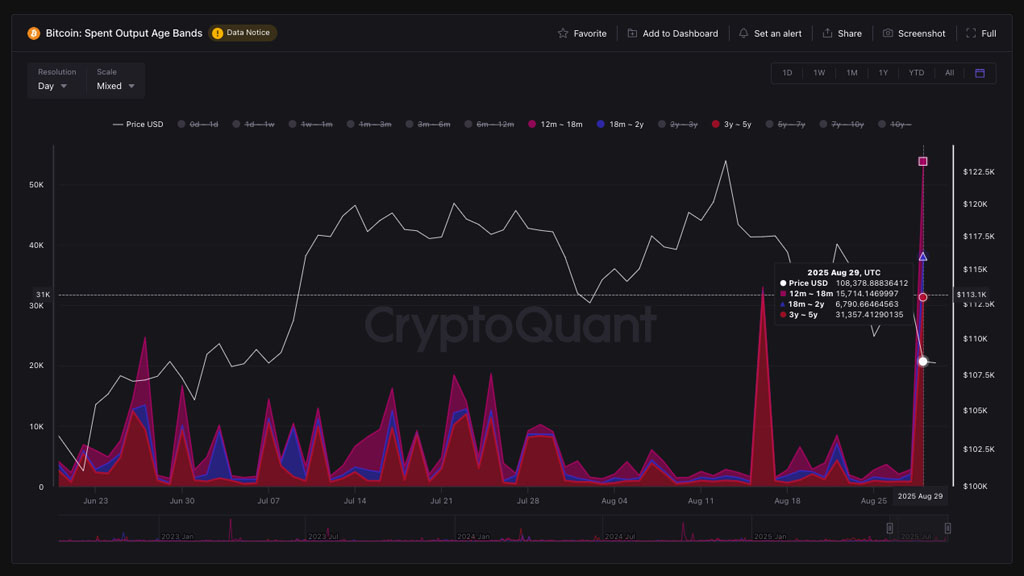1024x576 pixels.
Task: Click the 2024 Jul label in mini timeline
Action: (620, 536)
